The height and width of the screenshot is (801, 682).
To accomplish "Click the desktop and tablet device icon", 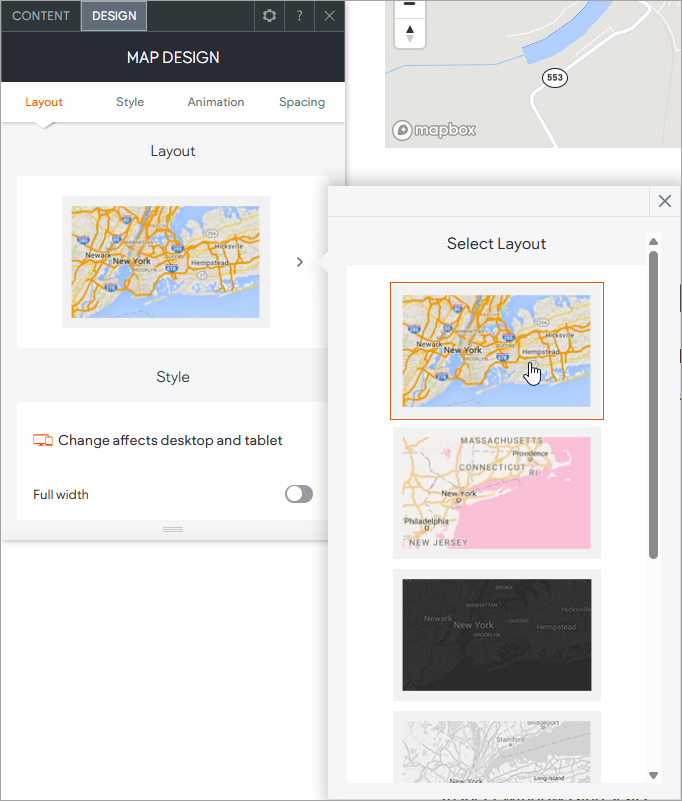I will (42, 440).
